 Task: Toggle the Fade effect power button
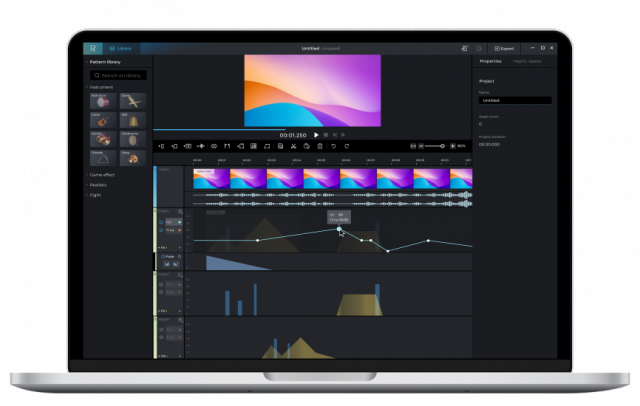(x=163, y=257)
